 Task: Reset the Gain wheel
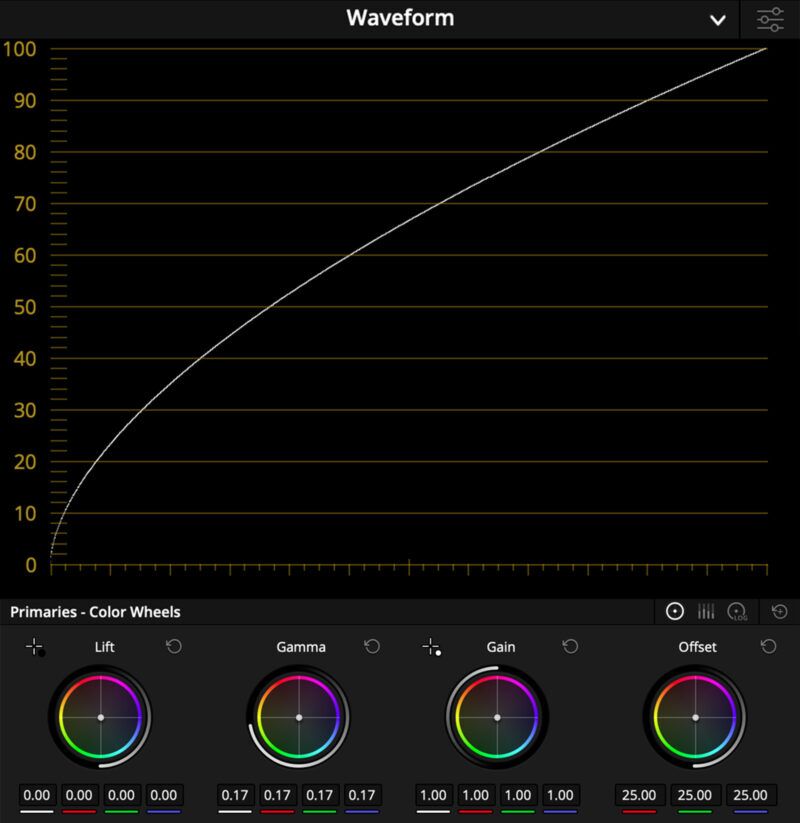pyautogui.click(x=570, y=647)
